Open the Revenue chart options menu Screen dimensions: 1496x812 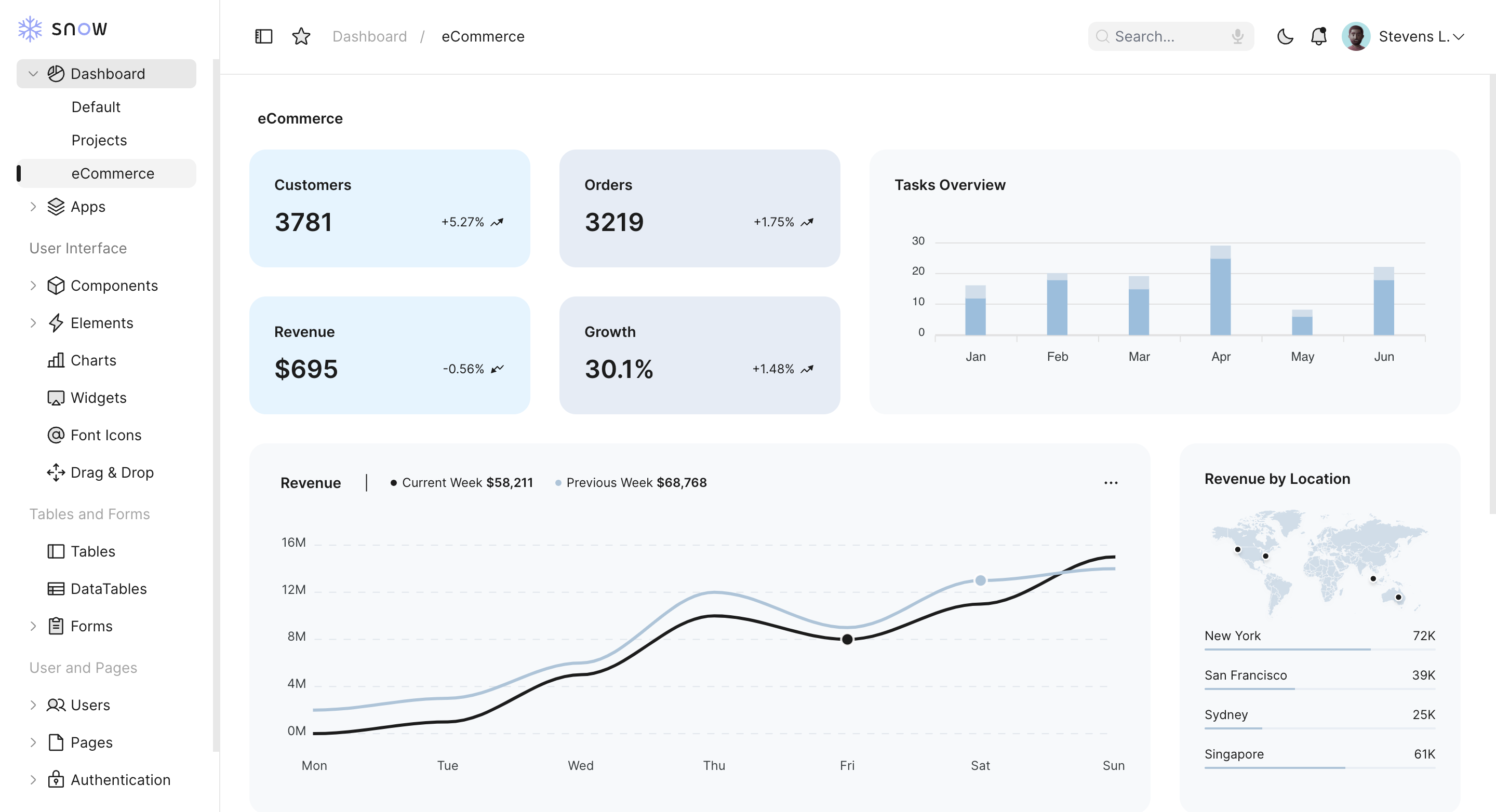tap(1111, 482)
